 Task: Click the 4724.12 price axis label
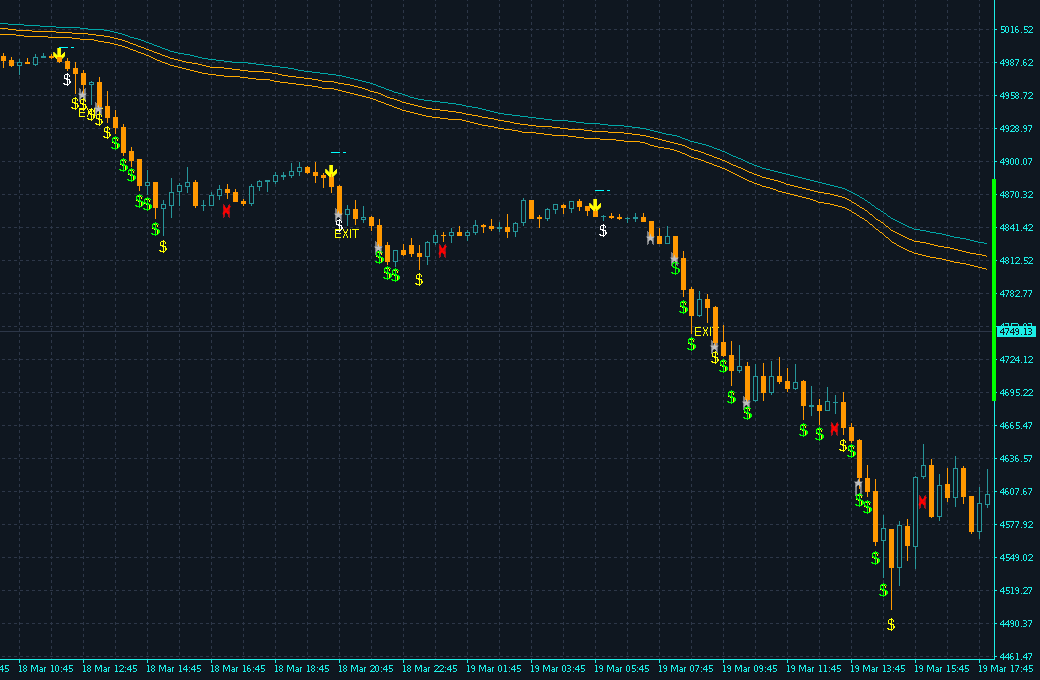[1017, 360]
